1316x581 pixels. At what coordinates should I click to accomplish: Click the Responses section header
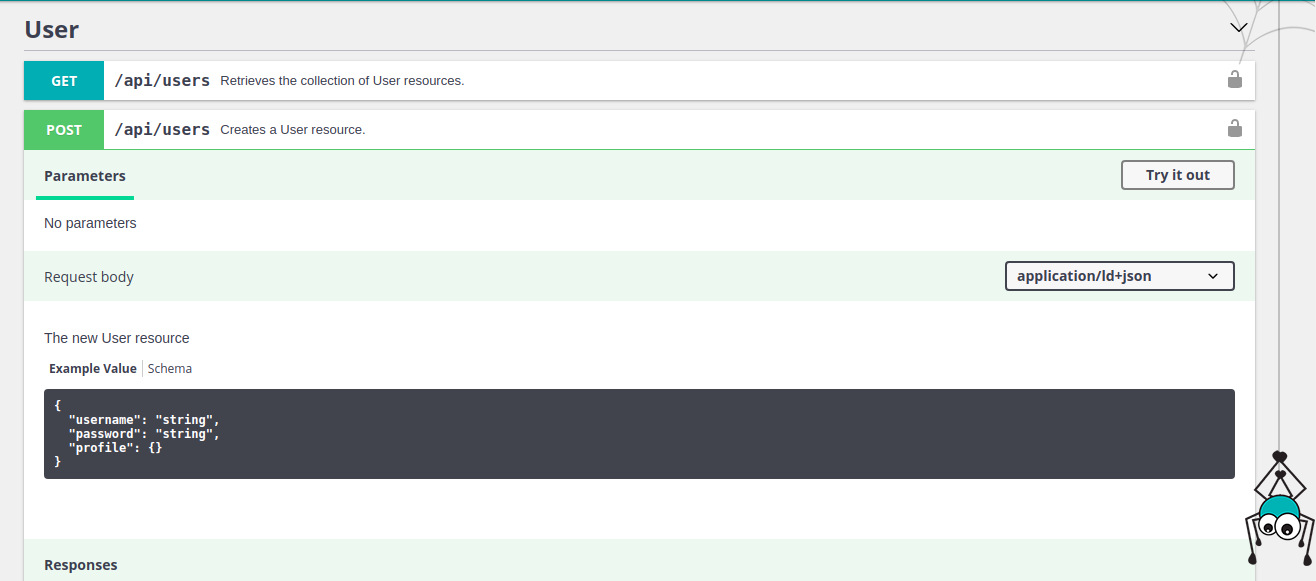click(x=81, y=564)
